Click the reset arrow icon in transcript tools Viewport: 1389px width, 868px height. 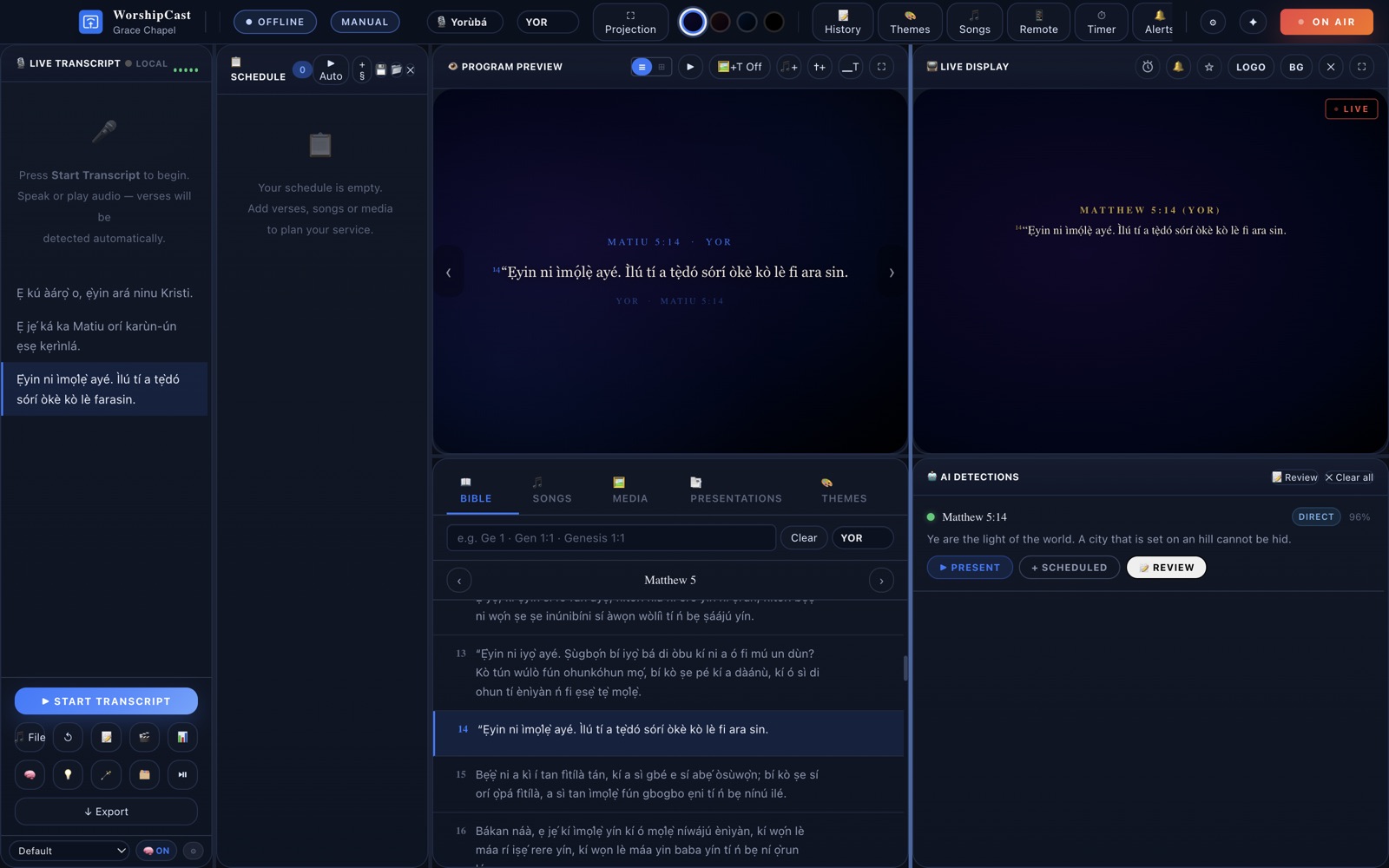coord(68,737)
